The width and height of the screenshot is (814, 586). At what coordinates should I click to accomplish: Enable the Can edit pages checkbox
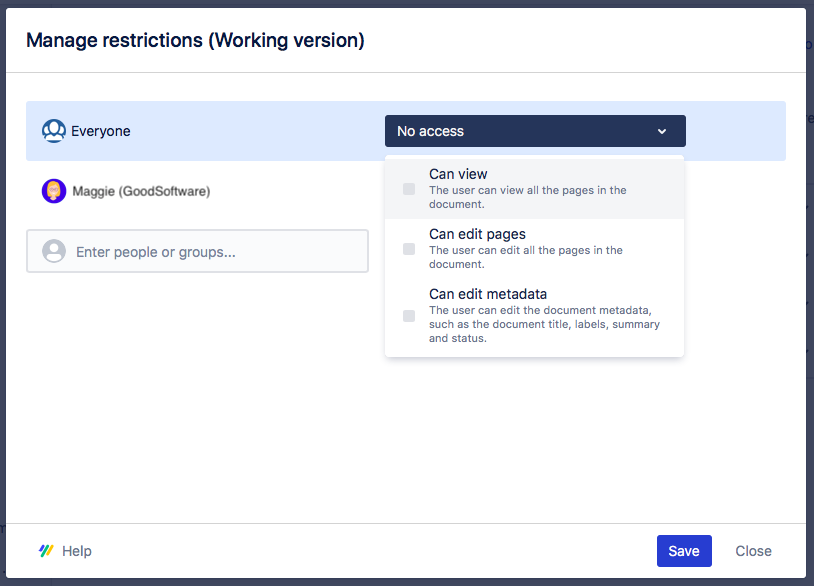coord(407,248)
